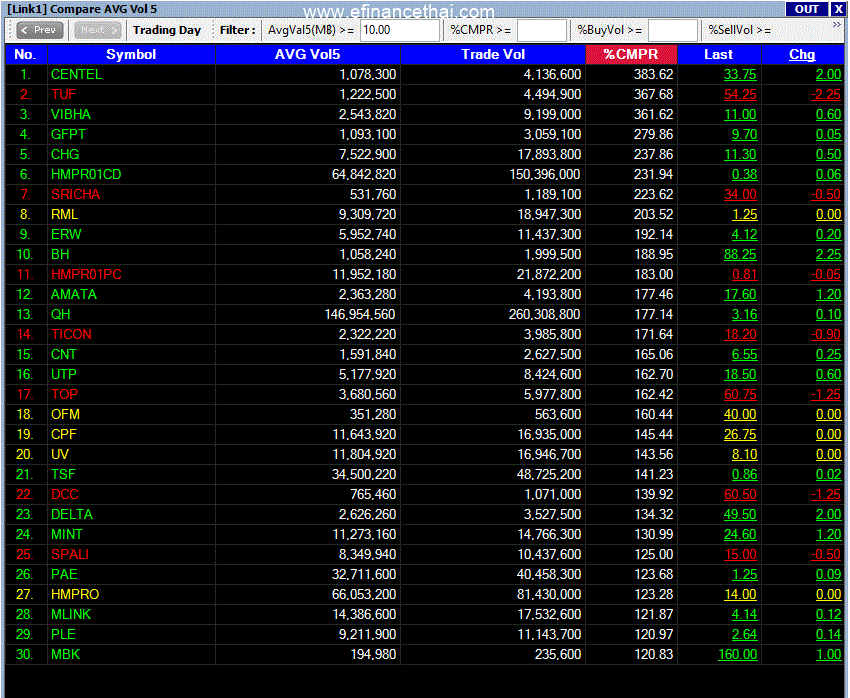850x698 pixels.
Task: Click CPF trade volume 16,935,000
Action: [549, 435]
